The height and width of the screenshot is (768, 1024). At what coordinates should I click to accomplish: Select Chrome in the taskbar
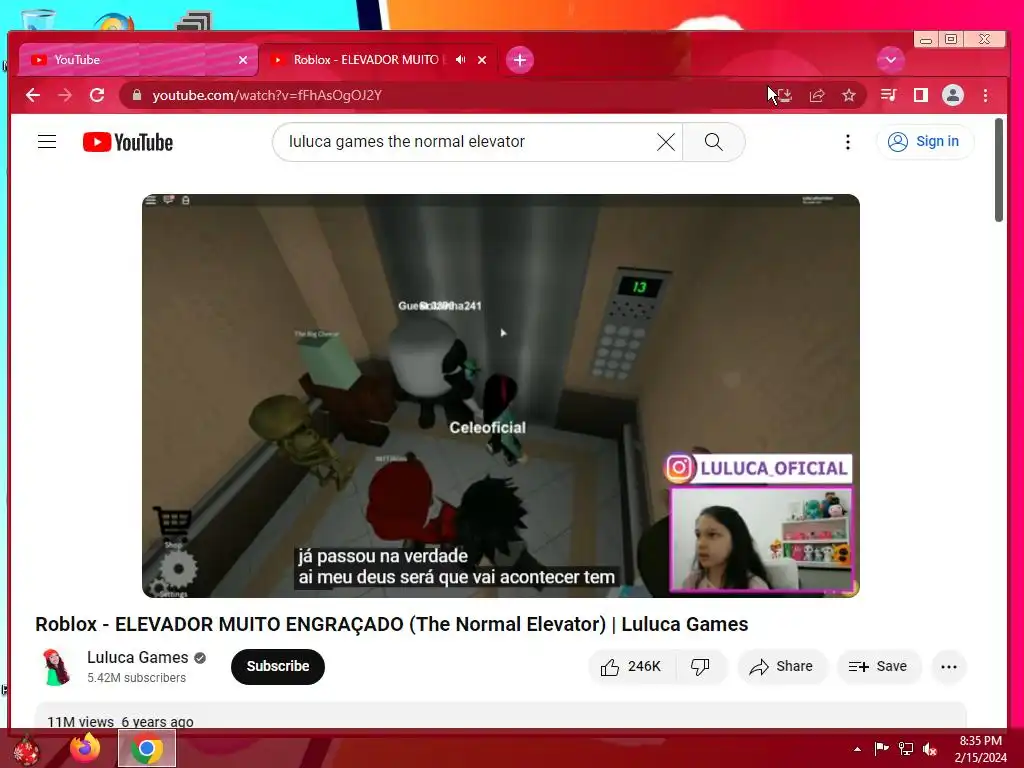click(x=147, y=748)
